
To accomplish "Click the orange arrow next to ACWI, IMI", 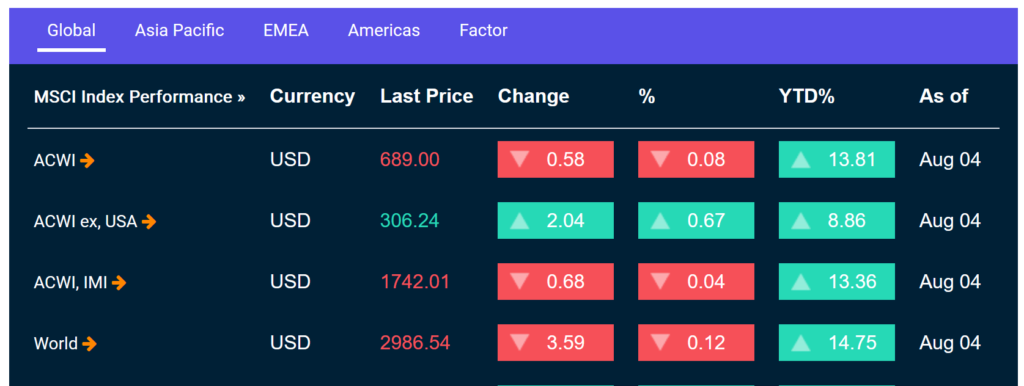I will pyautogui.click(x=119, y=283).
